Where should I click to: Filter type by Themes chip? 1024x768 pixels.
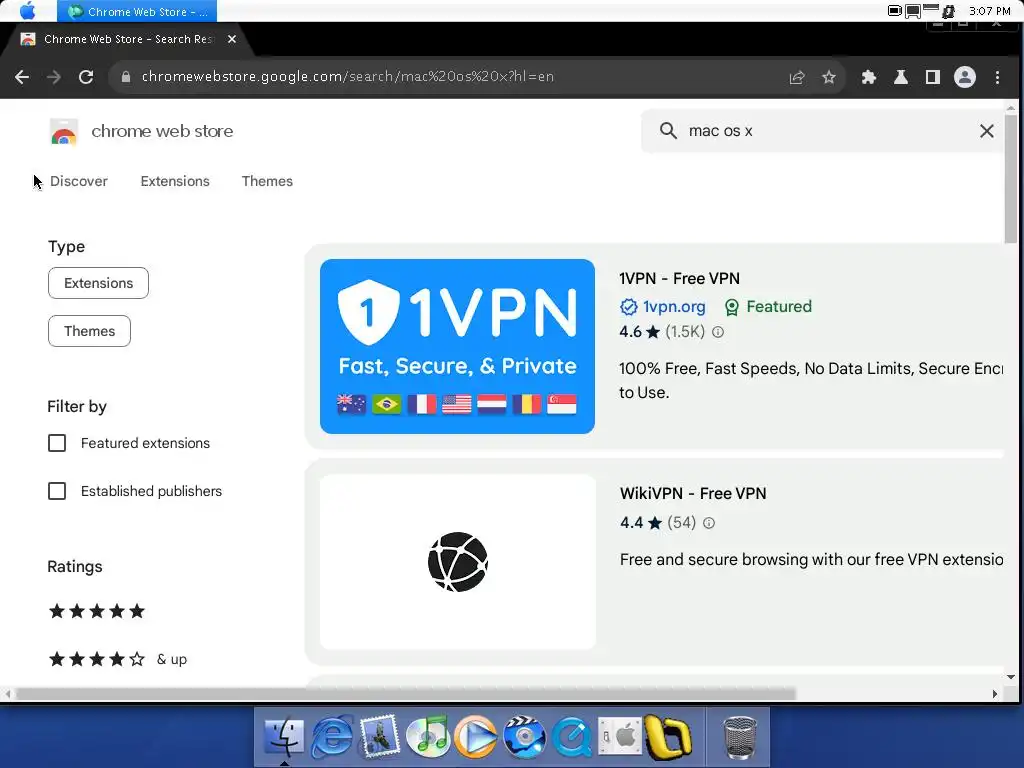[89, 331]
